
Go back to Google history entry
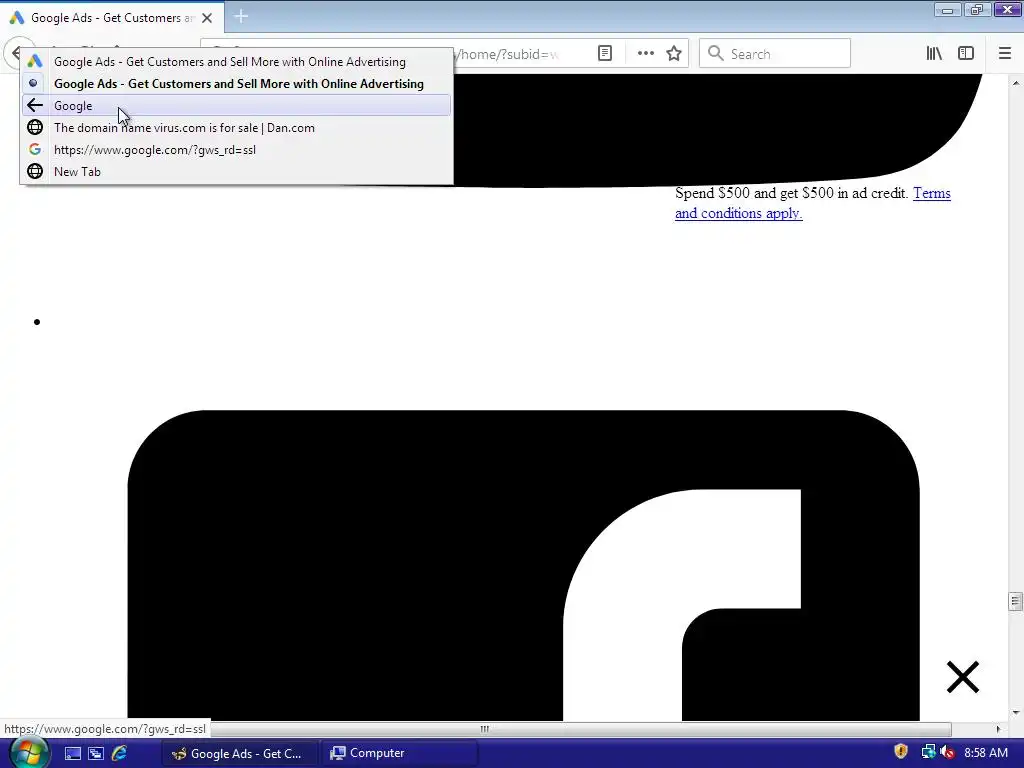[237, 105]
